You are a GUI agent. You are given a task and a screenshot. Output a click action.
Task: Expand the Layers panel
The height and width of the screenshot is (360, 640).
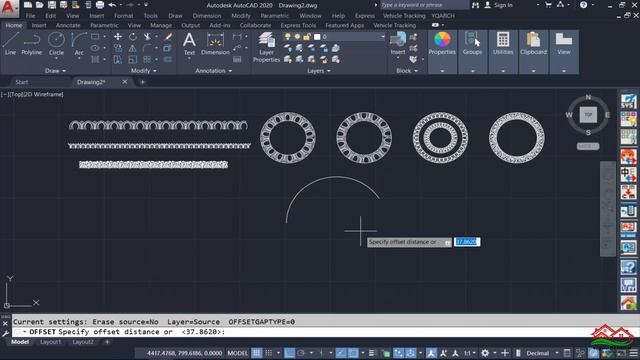319,71
